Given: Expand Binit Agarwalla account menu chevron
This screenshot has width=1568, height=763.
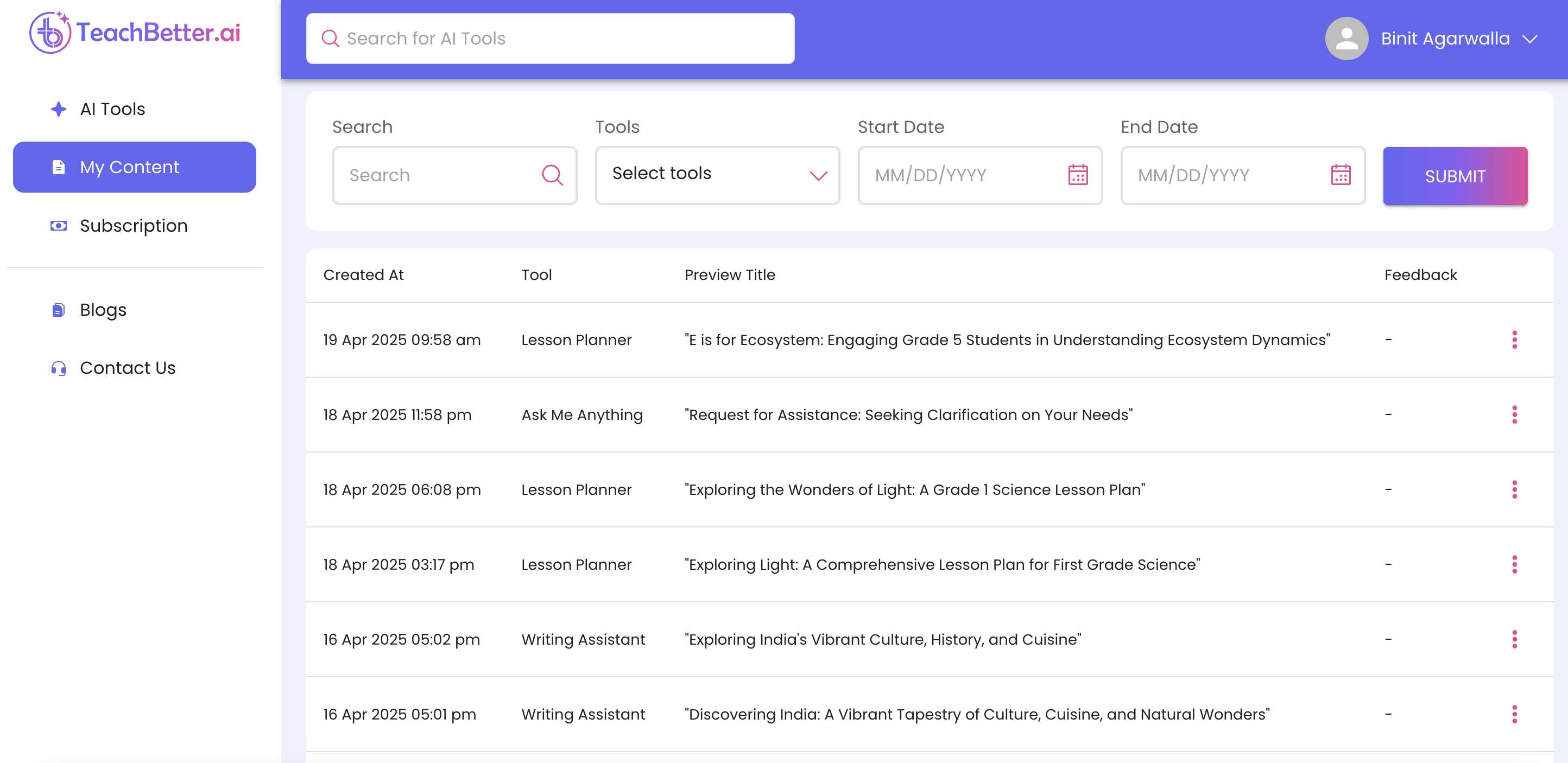Looking at the screenshot, I should 1529,39.
